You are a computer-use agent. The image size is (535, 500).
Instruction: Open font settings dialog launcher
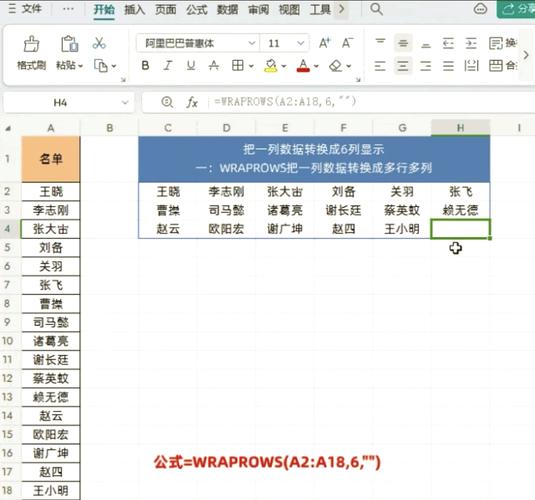tap(358, 80)
